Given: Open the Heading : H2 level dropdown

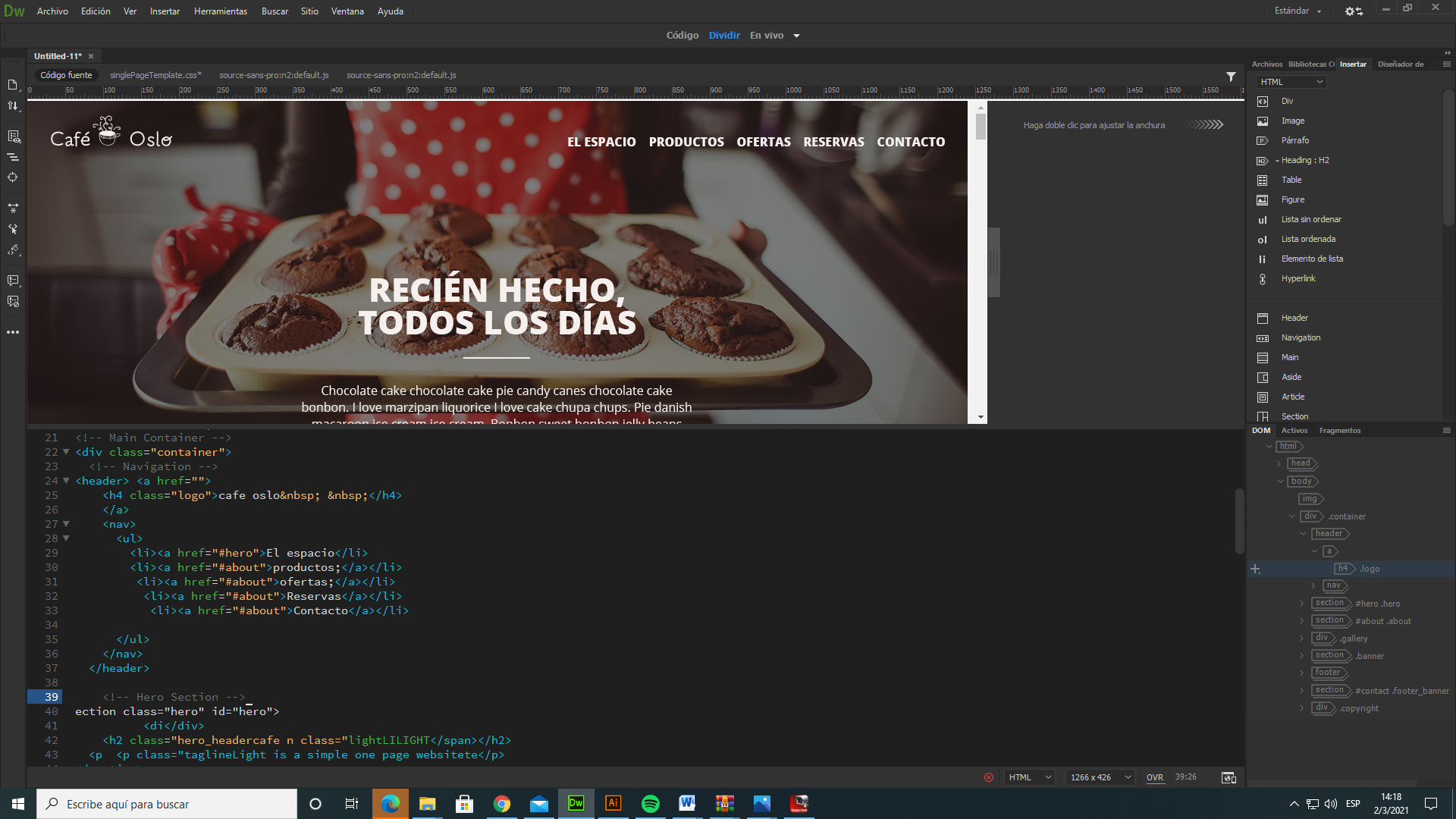Looking at the screenshot, I should tap(1277, 161).
